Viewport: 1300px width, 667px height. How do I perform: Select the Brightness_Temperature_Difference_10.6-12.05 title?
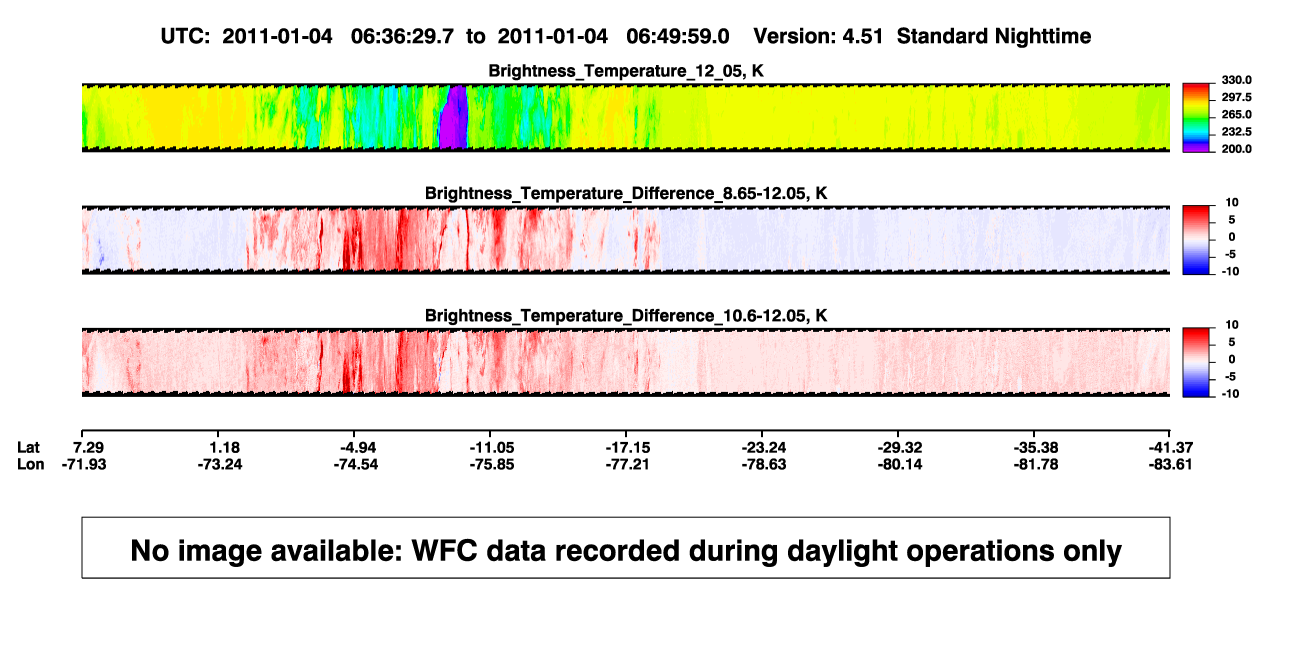626,315
